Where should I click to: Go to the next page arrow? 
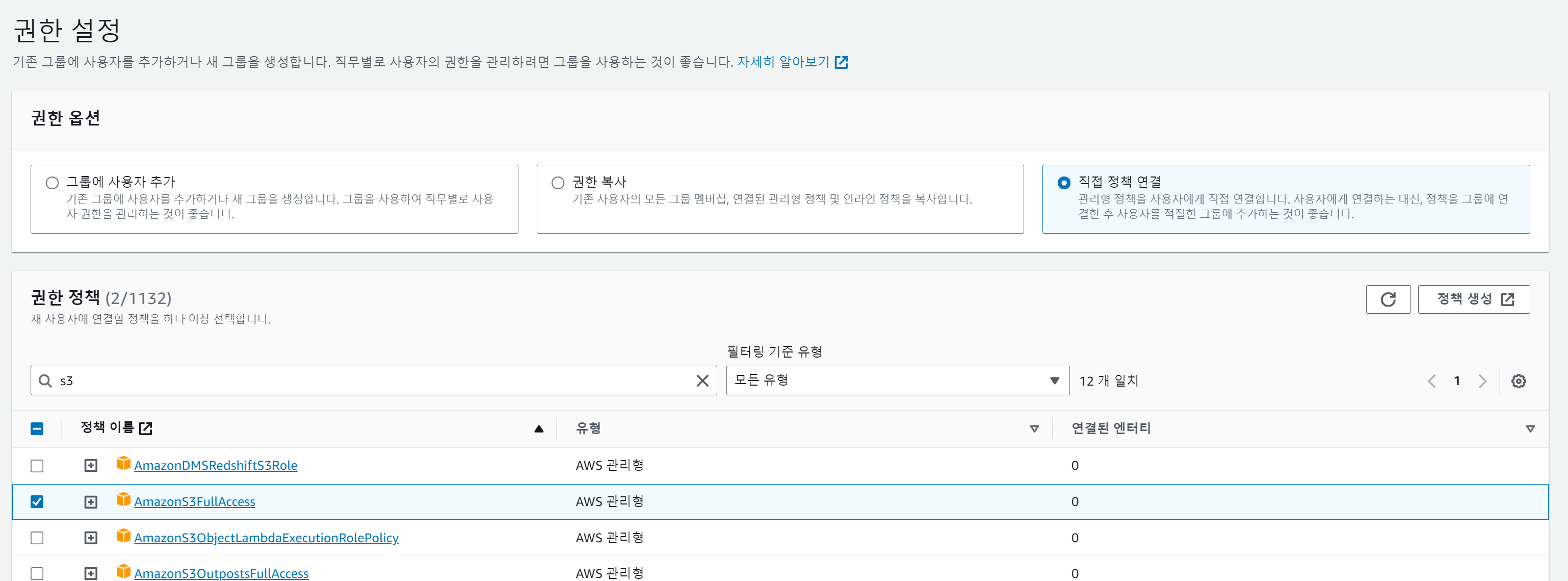pyautogui.click(x=1483, y=381)
